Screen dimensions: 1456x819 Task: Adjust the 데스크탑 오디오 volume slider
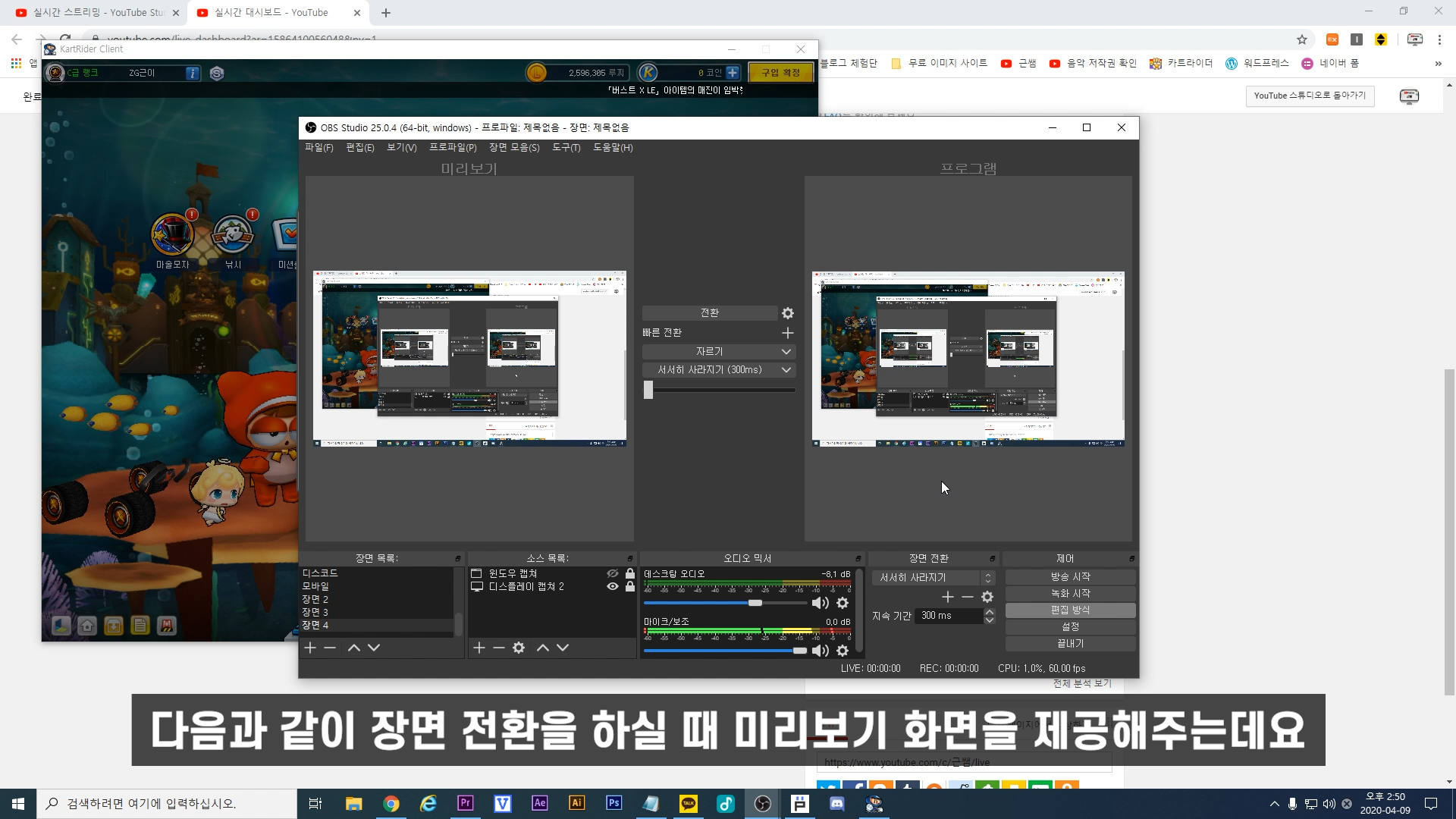pos(755,603)
